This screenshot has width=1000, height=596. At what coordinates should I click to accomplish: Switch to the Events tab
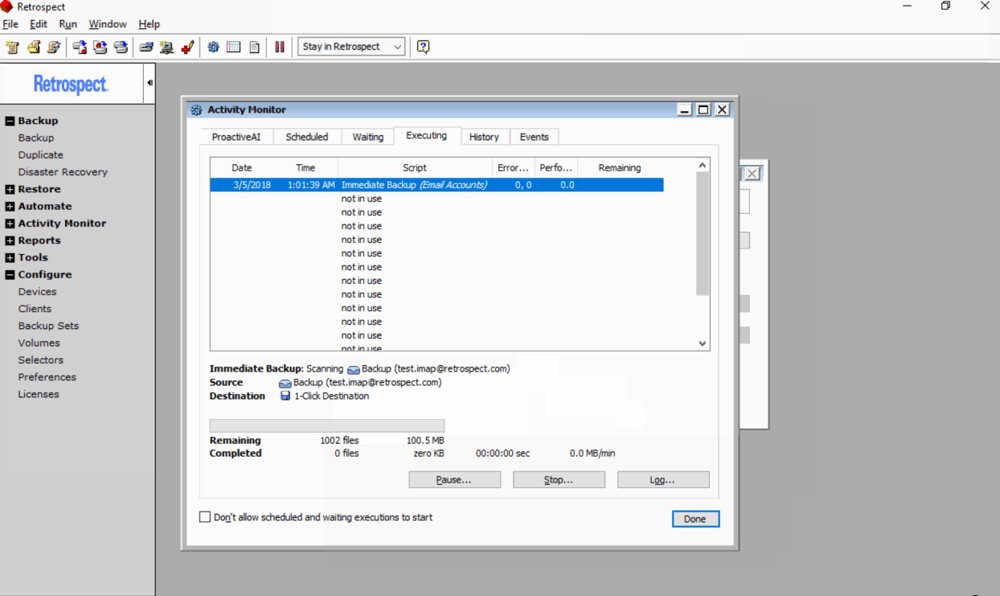coord(534,137)
